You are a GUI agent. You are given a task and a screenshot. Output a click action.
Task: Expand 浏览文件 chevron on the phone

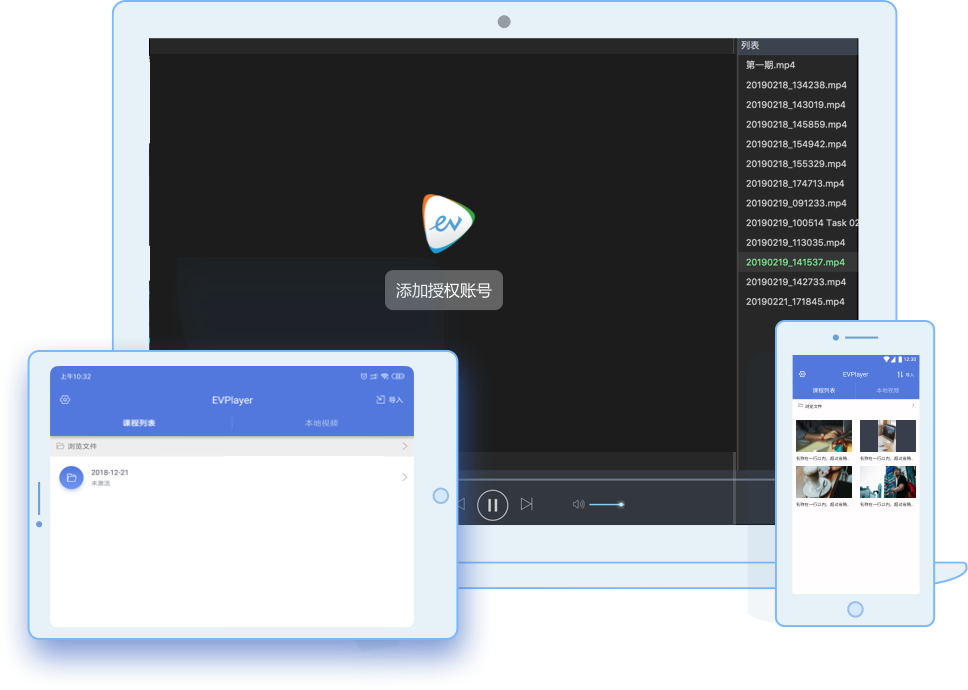(x=913, y=406)
